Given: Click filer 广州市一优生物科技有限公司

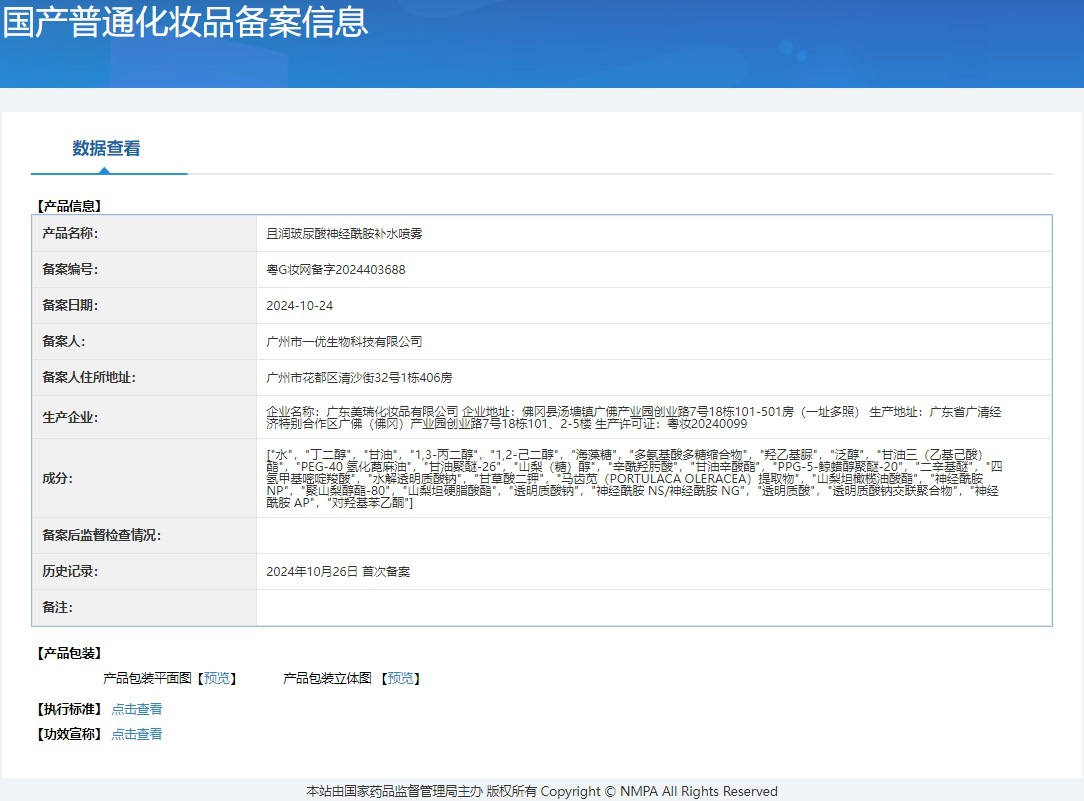Looking at the screenshot, I should [344, 341].
